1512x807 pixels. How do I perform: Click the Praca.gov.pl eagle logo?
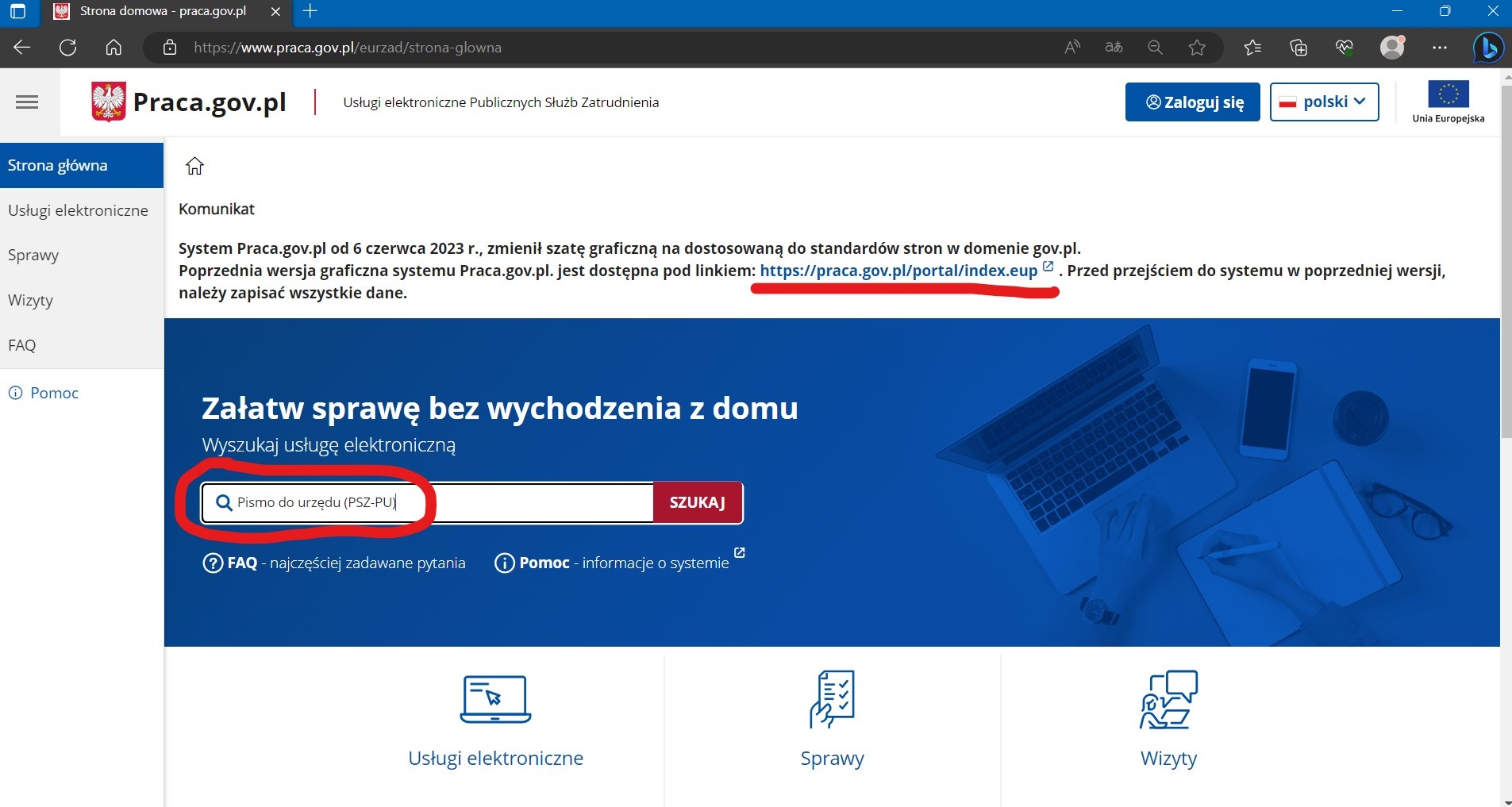click(109, 102)
